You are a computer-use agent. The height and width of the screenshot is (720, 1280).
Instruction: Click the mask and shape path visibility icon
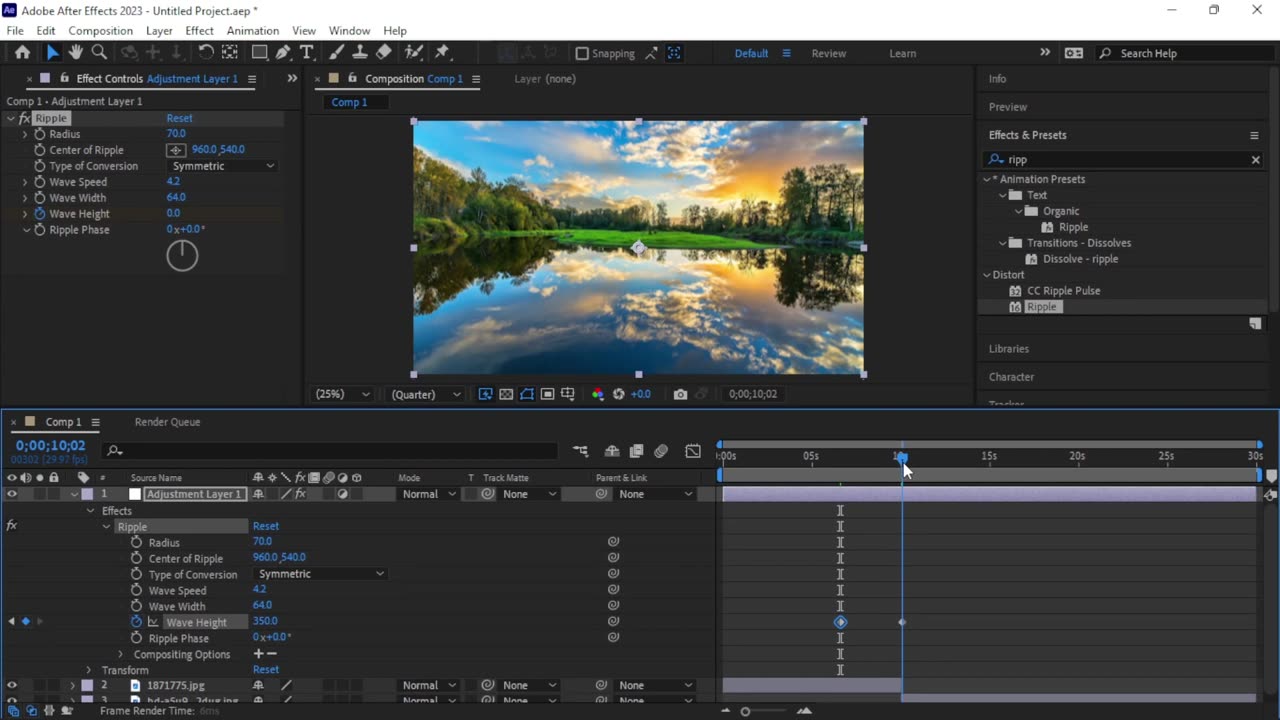coord(527,394)
